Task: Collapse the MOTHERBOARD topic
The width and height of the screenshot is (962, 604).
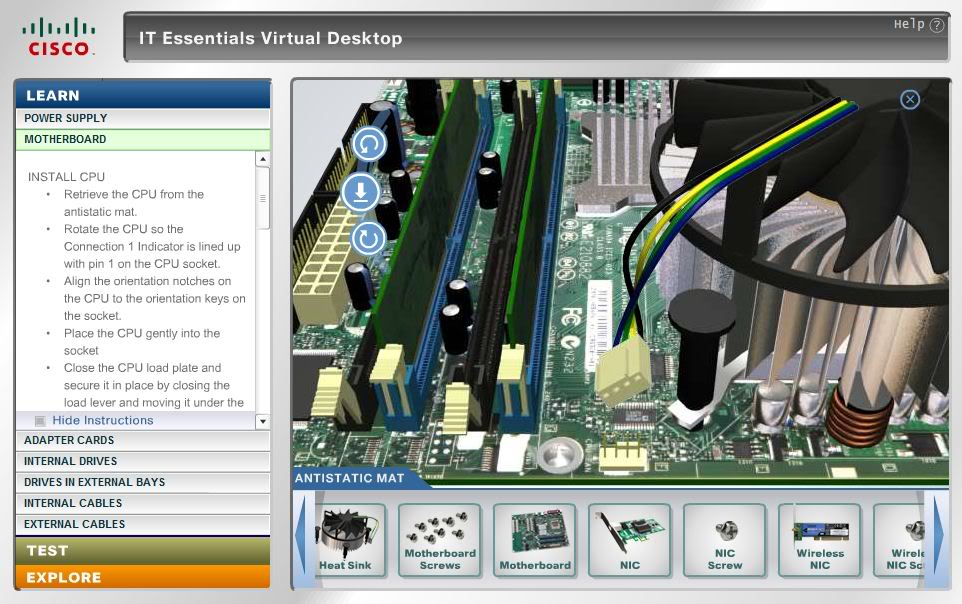Action: tap(142, 139)
